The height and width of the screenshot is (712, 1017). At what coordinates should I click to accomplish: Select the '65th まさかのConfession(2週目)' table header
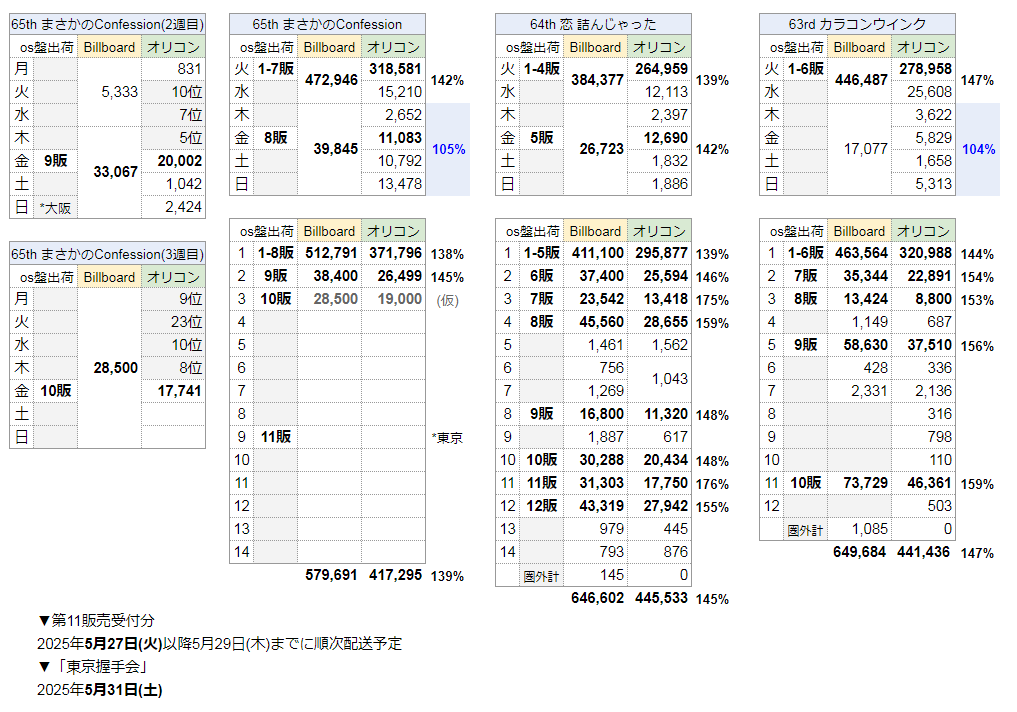pyautogui.click(x=108, y=25)
